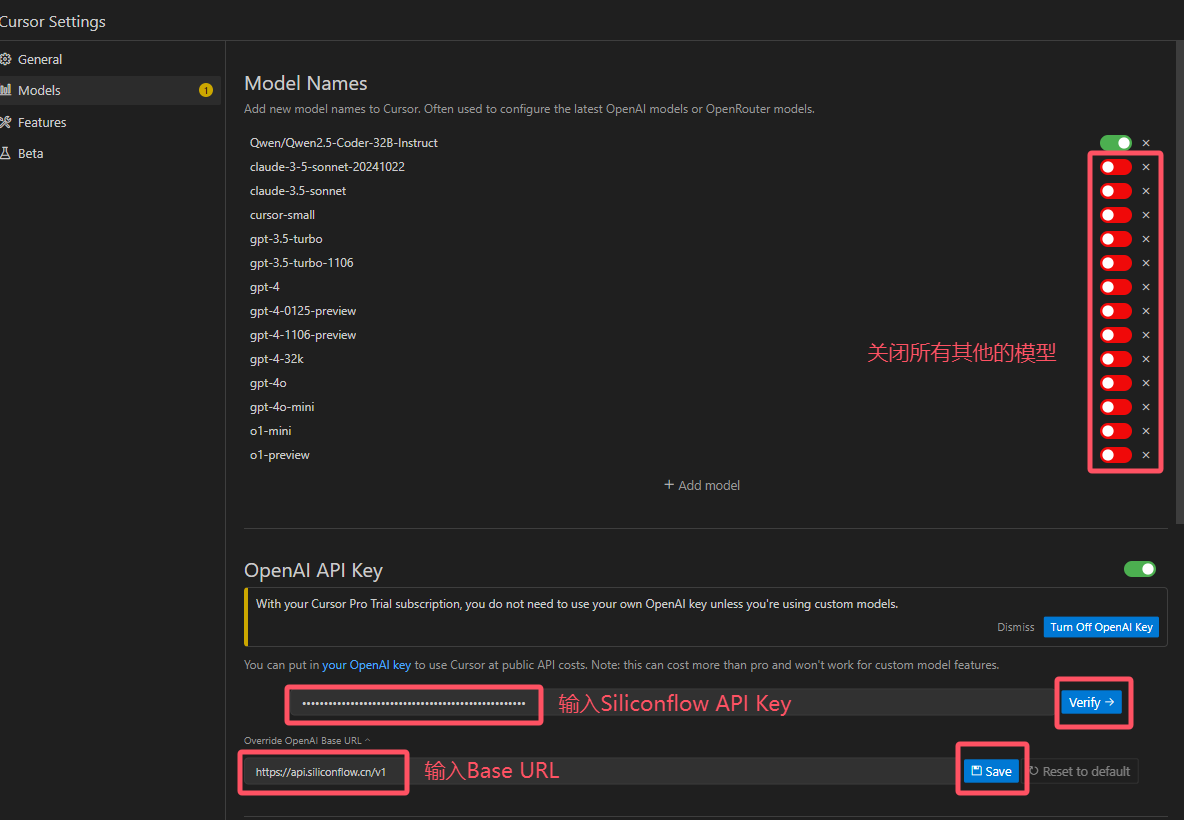Click the Verify button for API key
Screen dimensions: 1184x820
1091,702
